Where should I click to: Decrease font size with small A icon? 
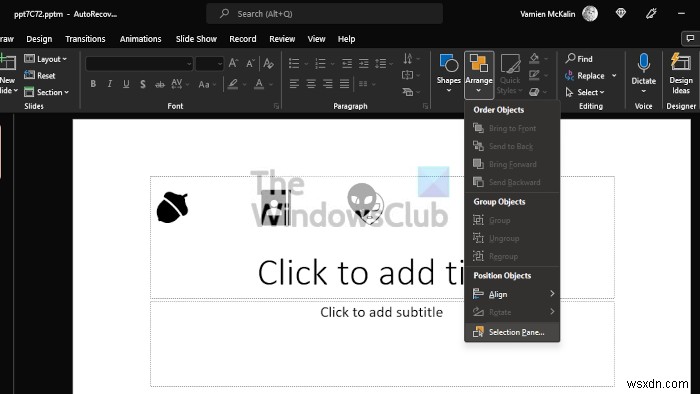tap(250, 63)
